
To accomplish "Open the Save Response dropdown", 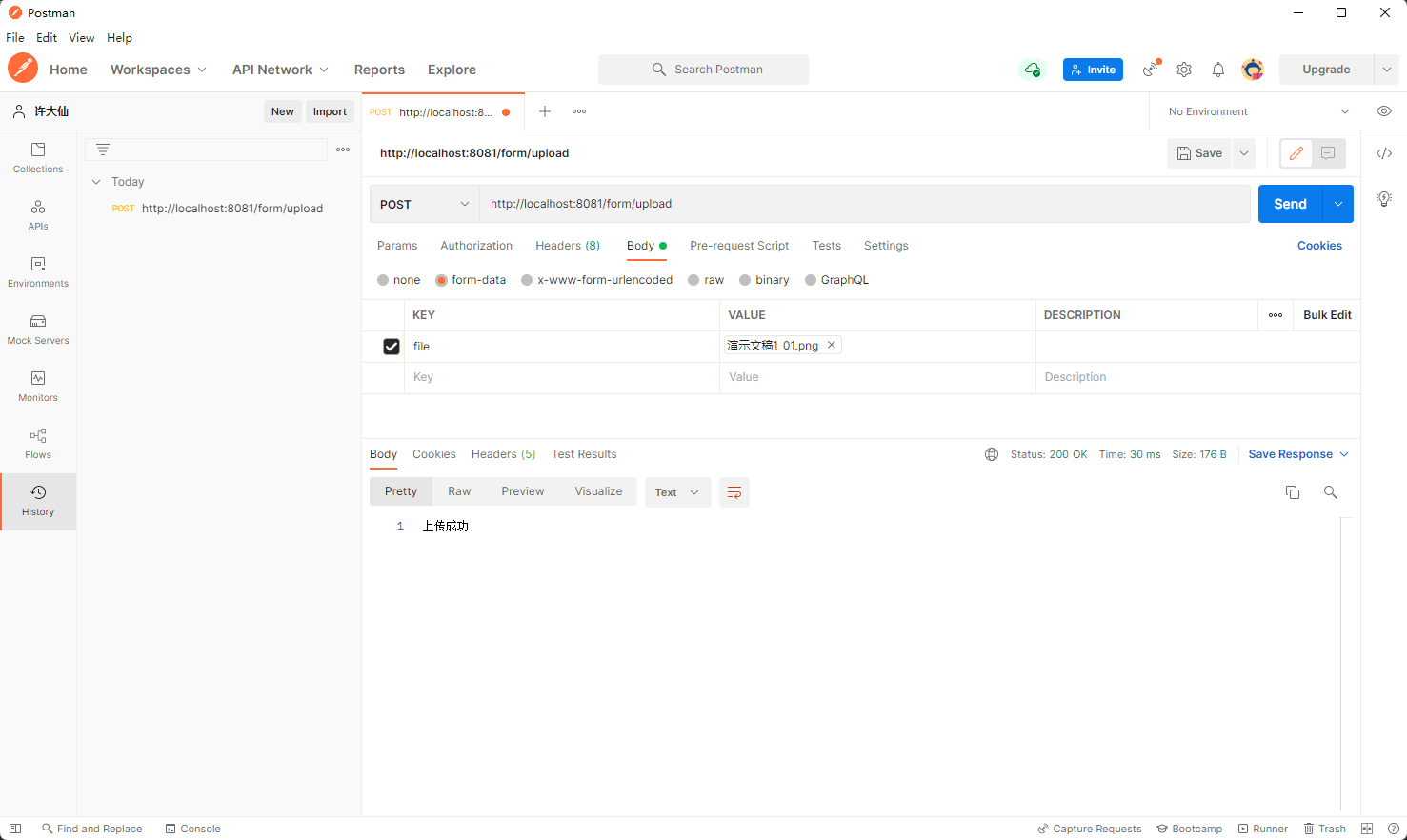I will click(x=1298, y=454).
